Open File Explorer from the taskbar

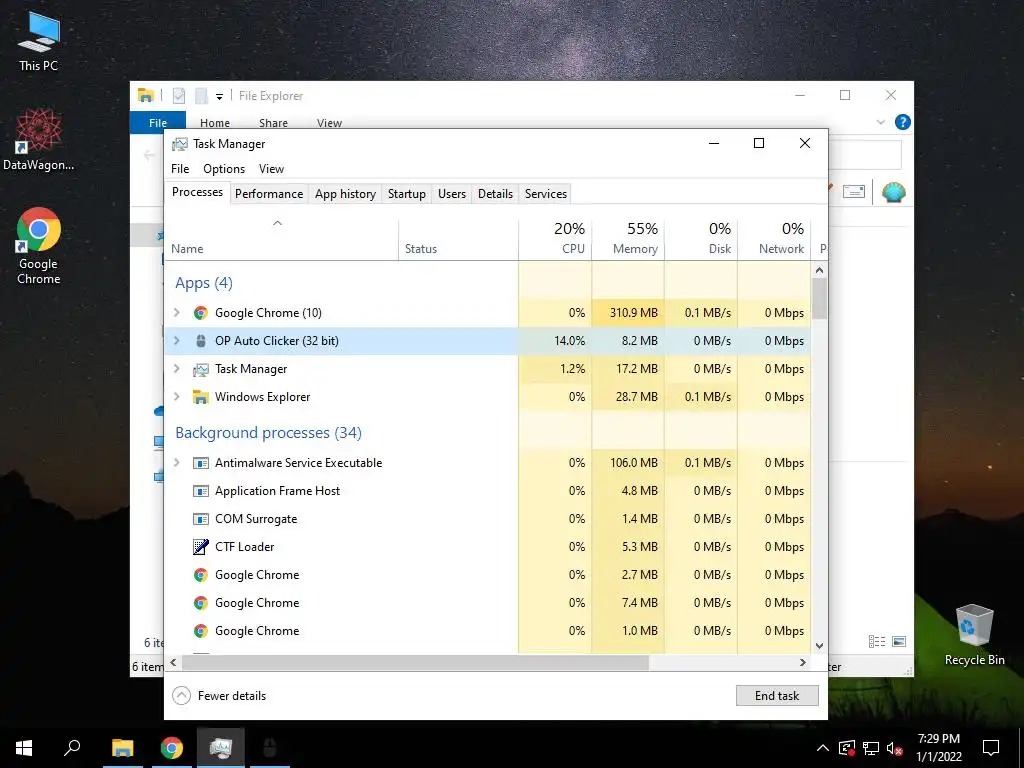[122, 748]
